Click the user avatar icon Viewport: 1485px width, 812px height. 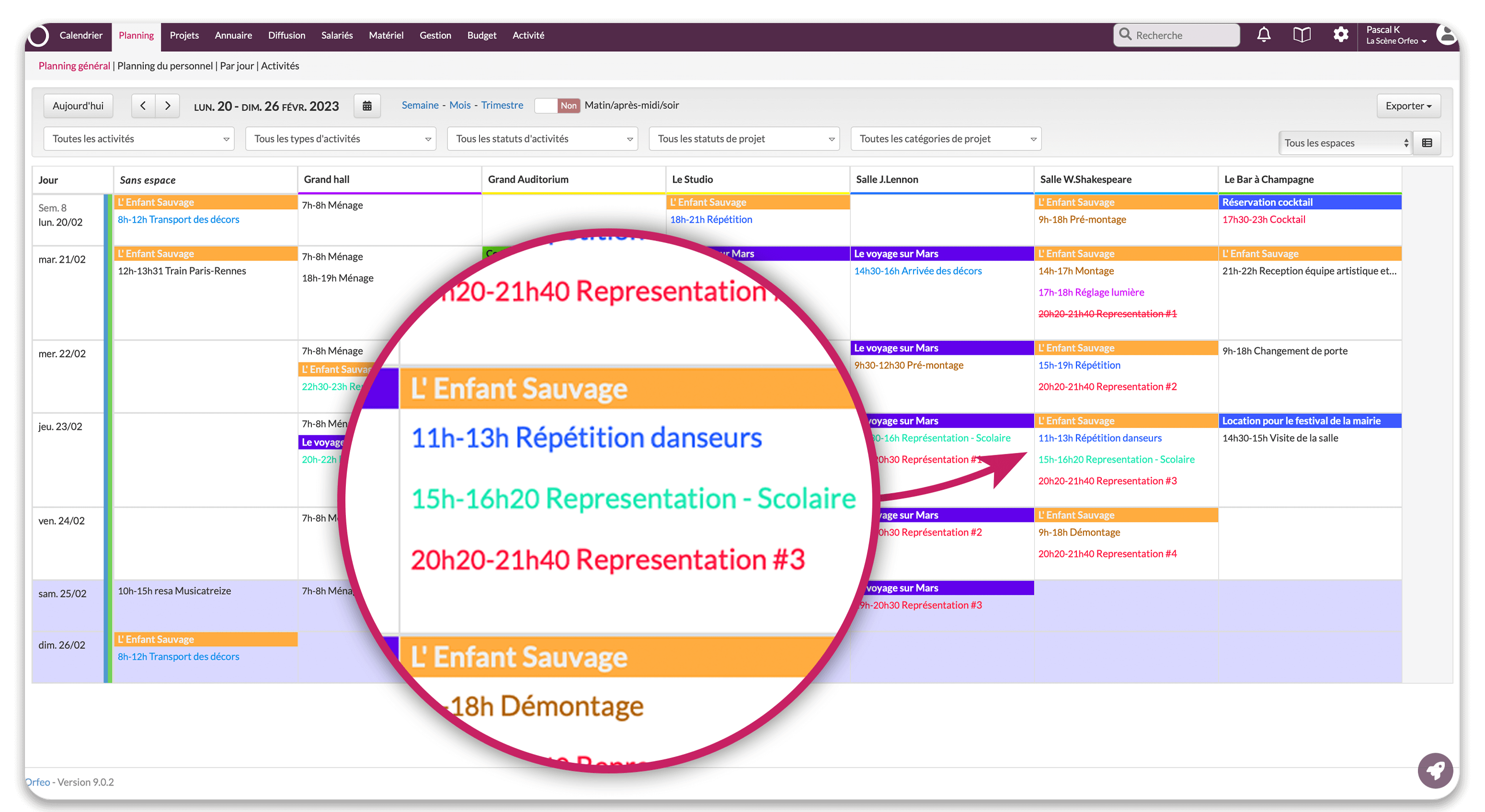pyautogui.click(x=1446, y=35)
